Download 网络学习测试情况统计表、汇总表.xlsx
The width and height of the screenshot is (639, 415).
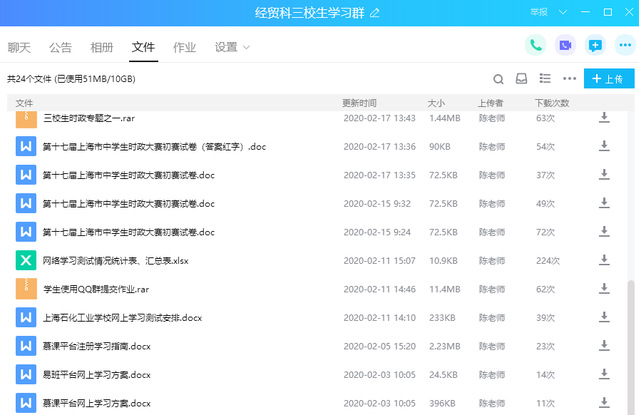coord(603,261)
